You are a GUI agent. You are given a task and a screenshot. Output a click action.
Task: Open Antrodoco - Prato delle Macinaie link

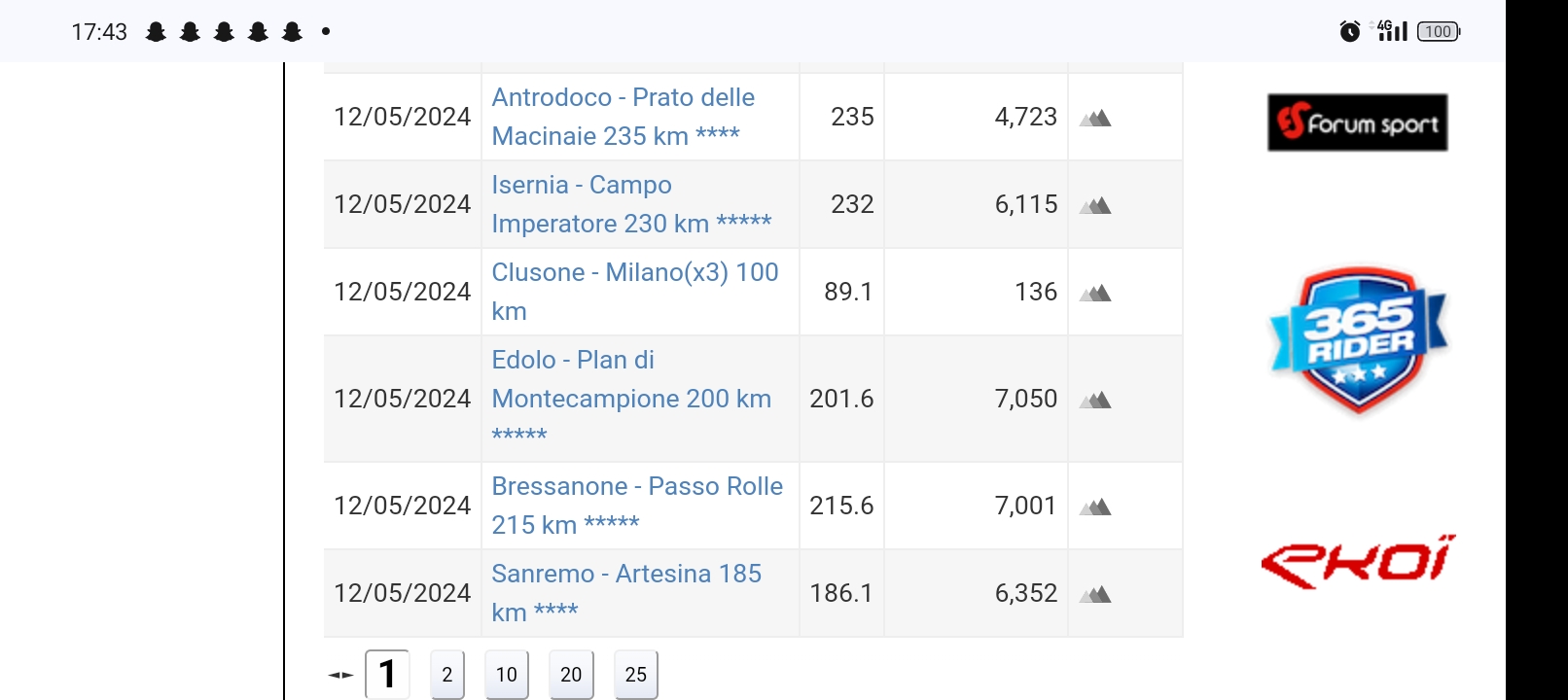click(623, 117)
